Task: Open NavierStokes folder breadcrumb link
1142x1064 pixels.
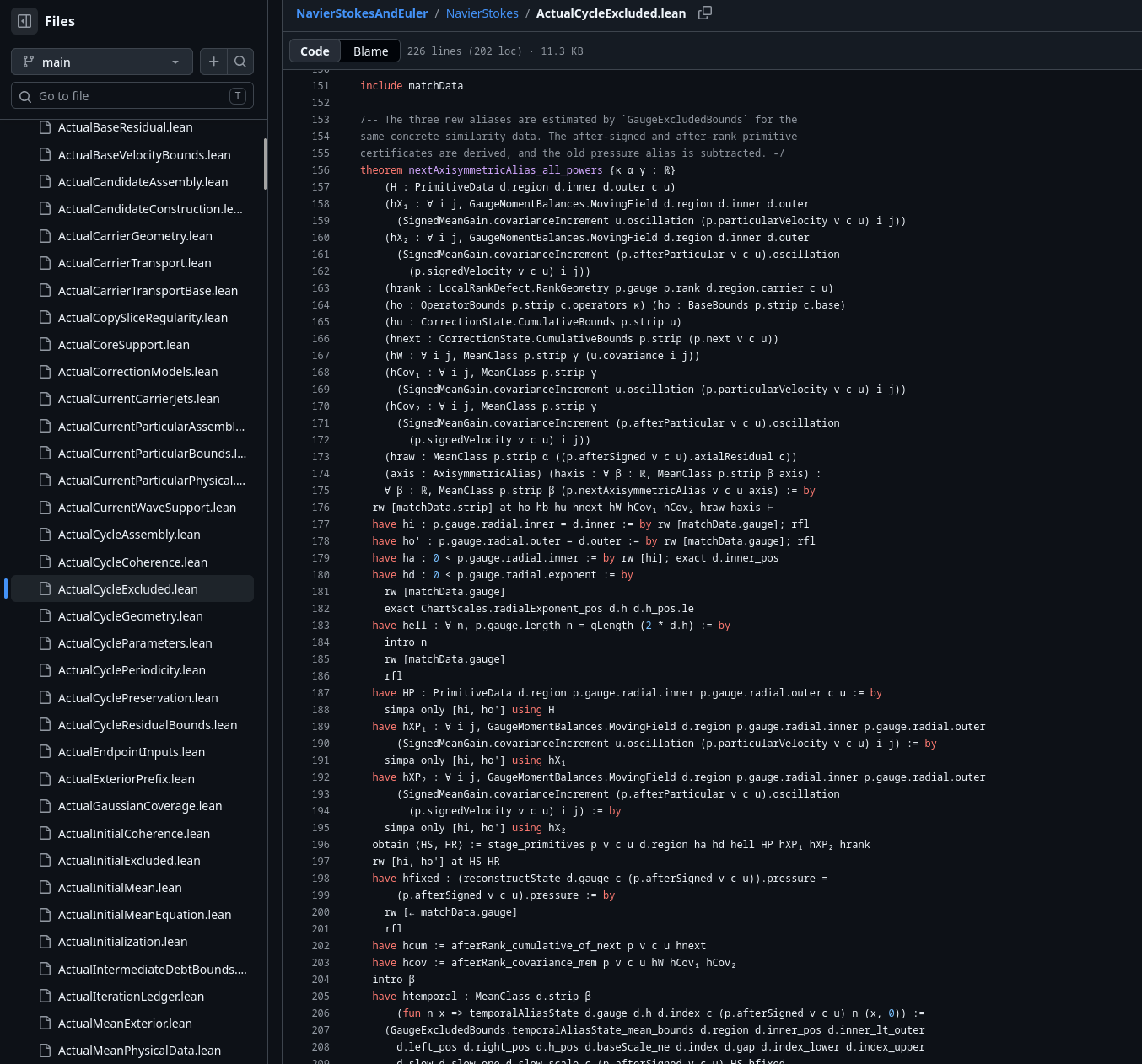Action: (x=482, y=13)
